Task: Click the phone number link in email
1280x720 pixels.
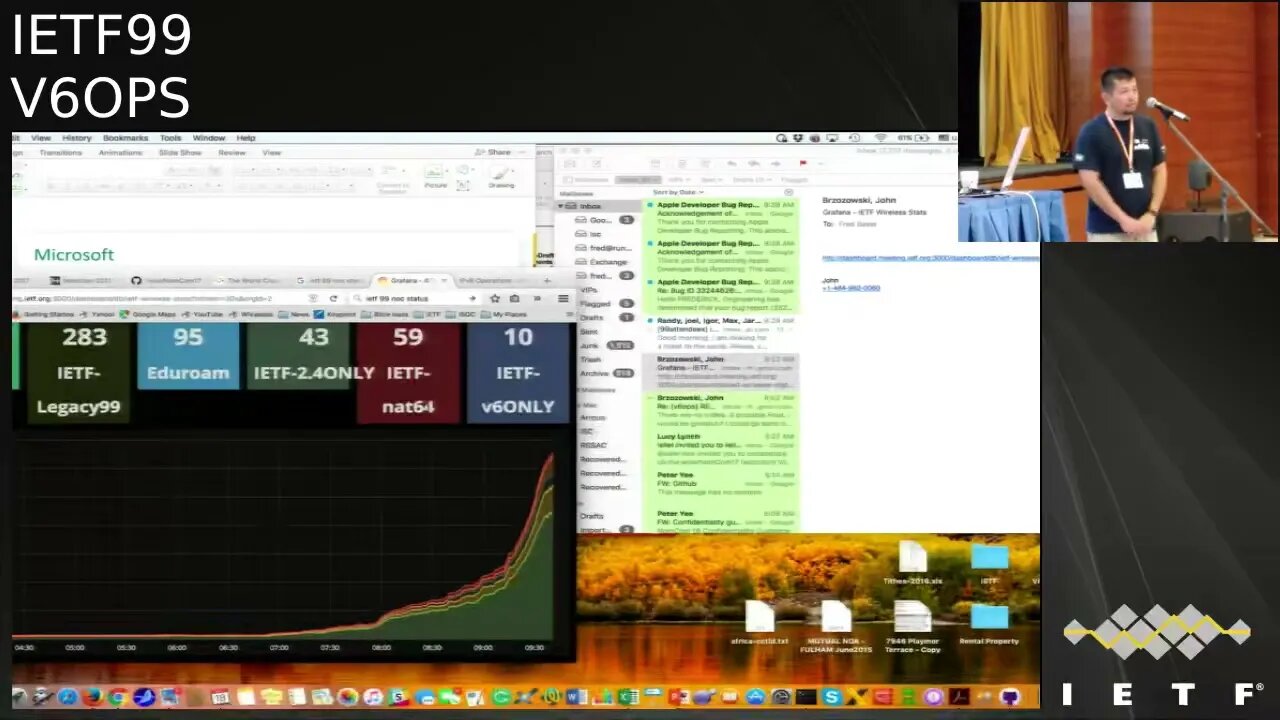Action: (851, 288)
